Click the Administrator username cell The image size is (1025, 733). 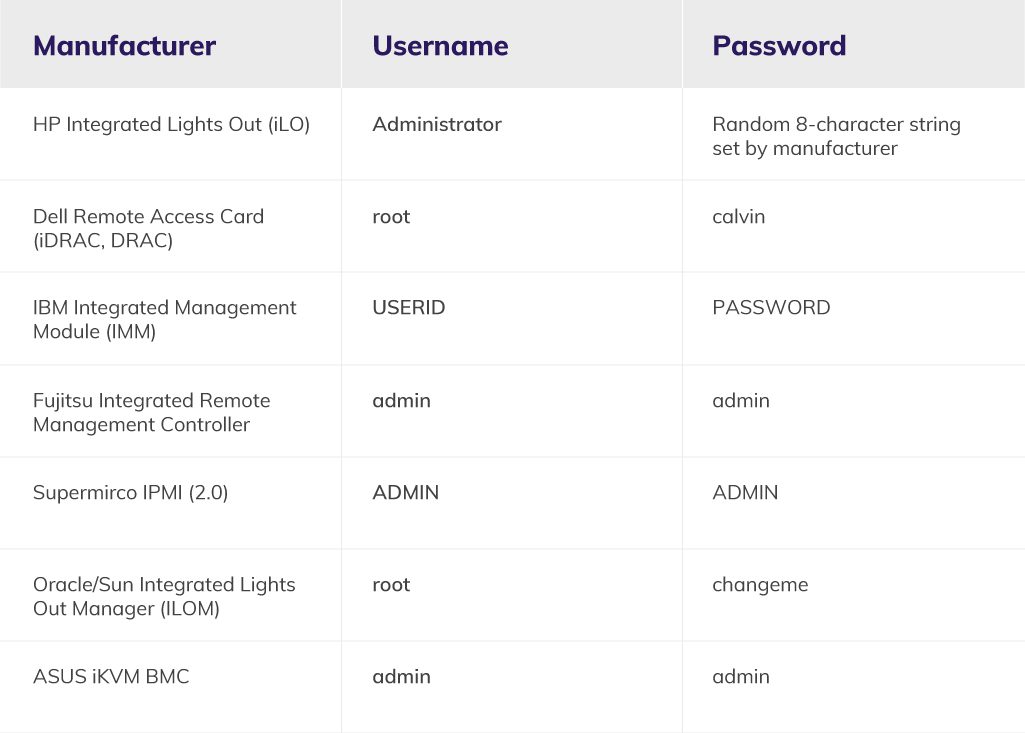pyautogui.click(x=437, y=125)
